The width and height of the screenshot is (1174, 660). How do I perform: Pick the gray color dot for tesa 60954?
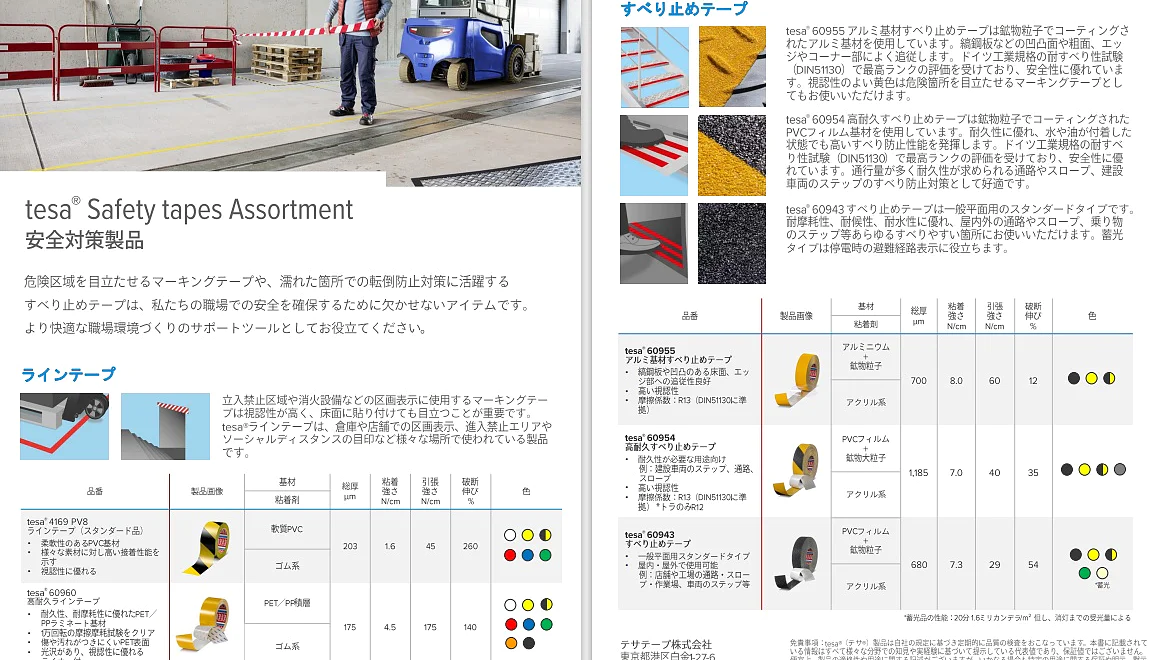[x=1120, y=470]
